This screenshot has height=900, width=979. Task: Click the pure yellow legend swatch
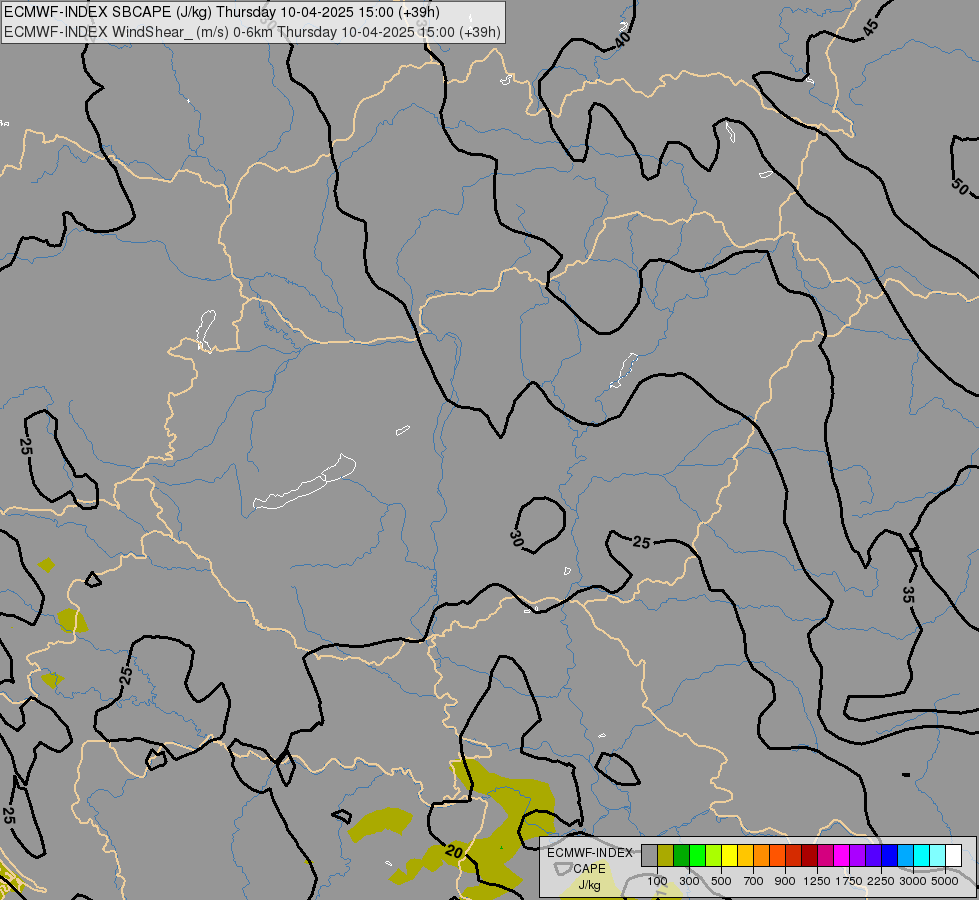pos(729,856)
